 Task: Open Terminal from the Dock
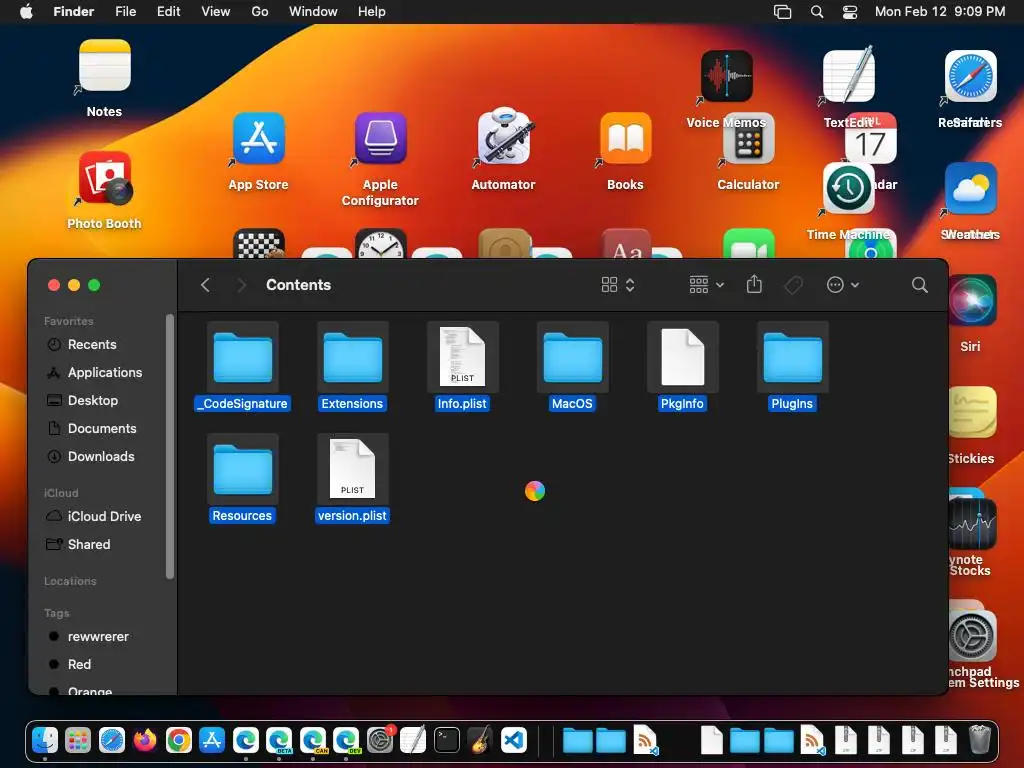pos(447,740)
